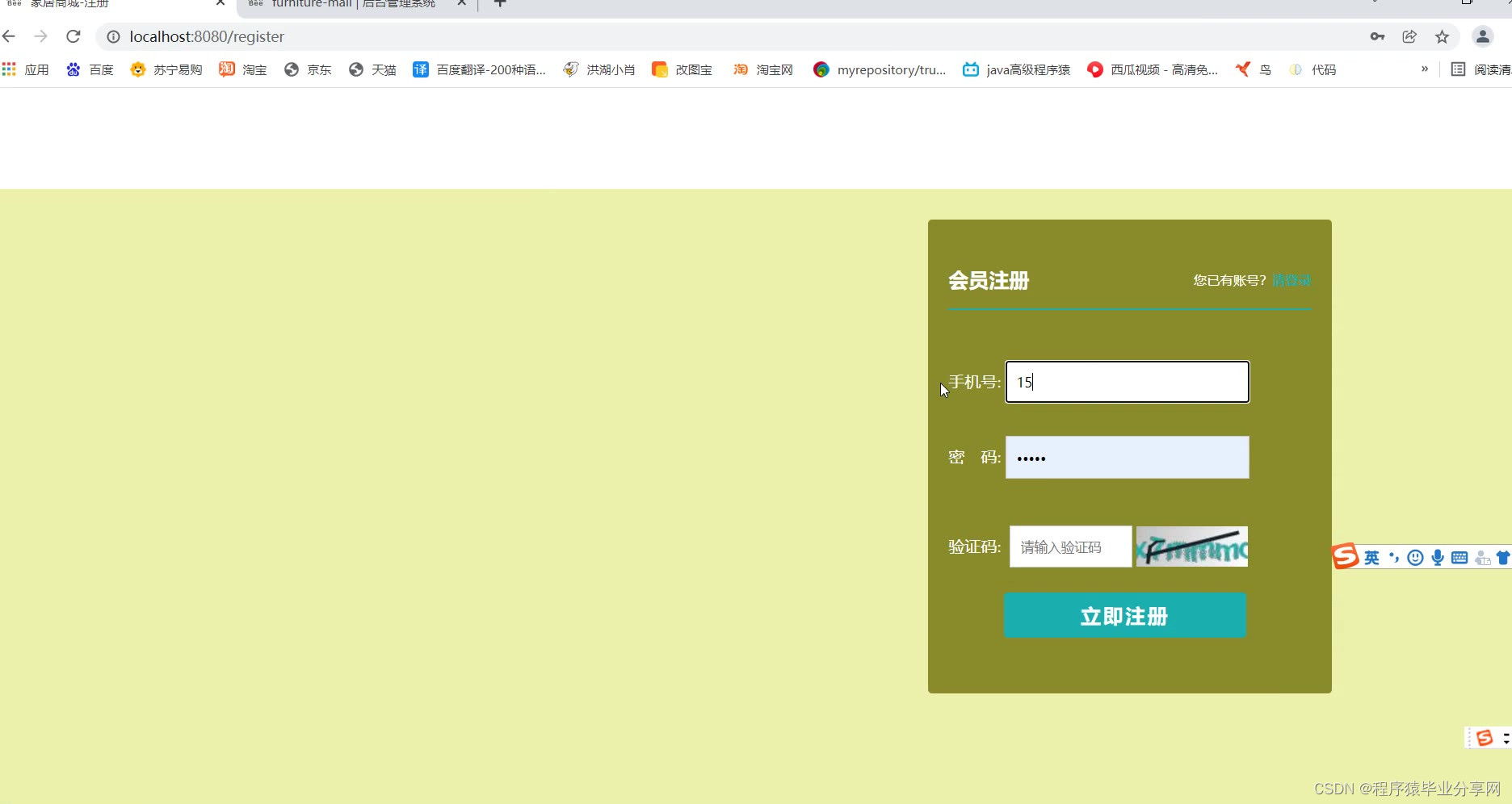Bookmark this page with the star
This screenshot has width=1512, height=804.
pos(1442,36)
